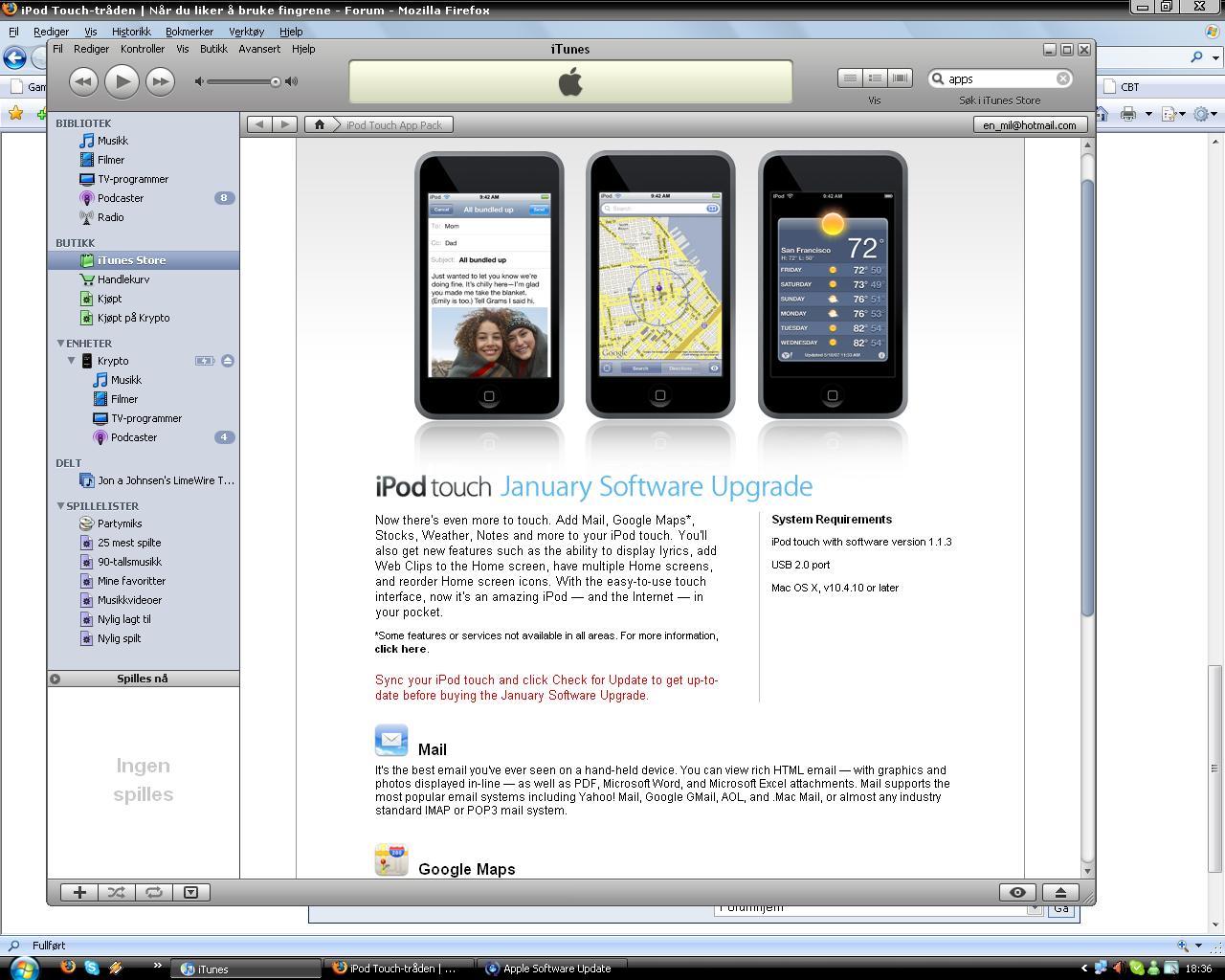Image resolution: width=1225 pixels, height=980 pixels.
Task: Collapse the ENHETER section
Action: (x=60, y=343)
